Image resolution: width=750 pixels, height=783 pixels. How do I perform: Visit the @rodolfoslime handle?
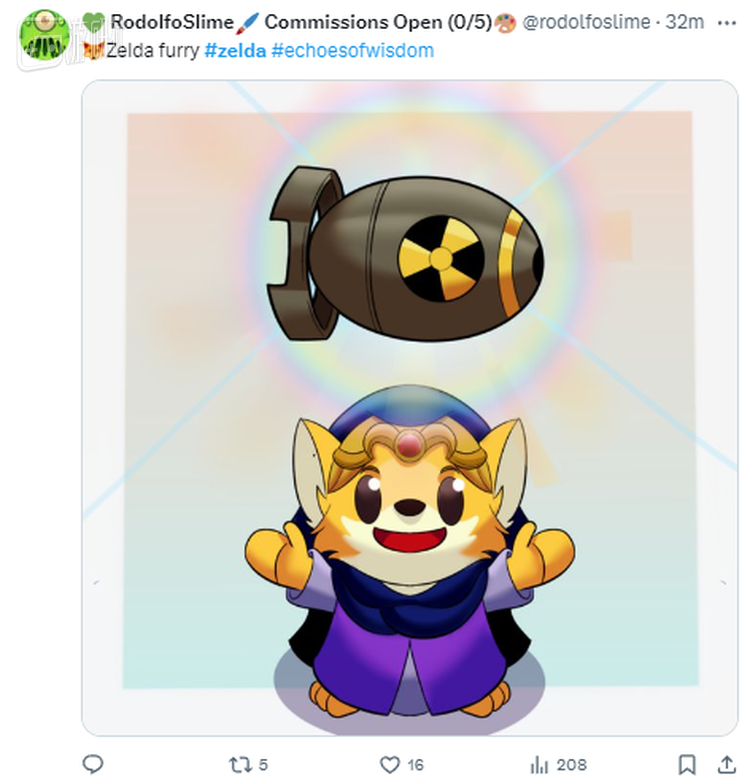click(586, 22)
